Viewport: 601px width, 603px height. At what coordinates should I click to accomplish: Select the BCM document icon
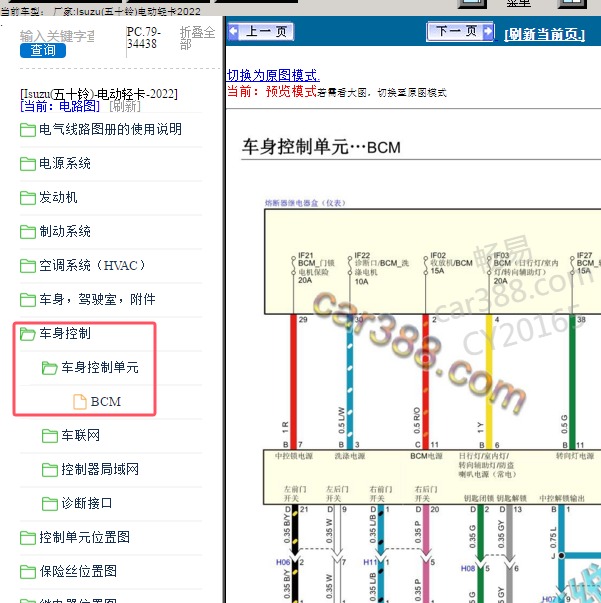tap(80, 402)
